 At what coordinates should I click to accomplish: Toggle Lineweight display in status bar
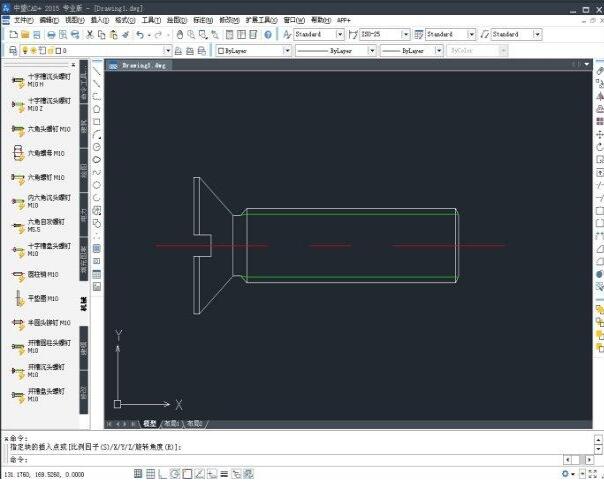(224, 474)
